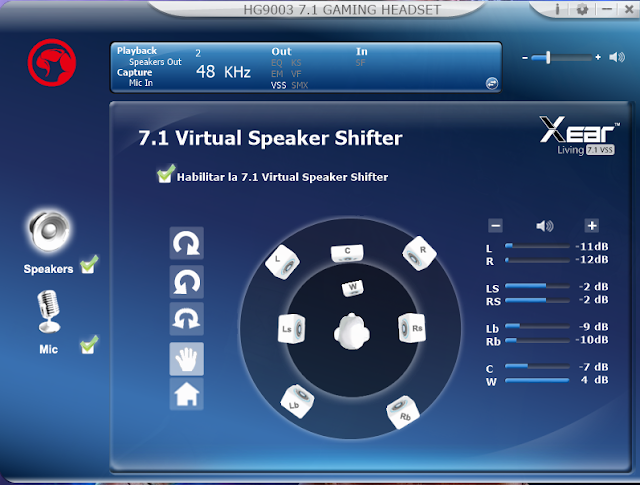Image resolution: width=640 pixels, height=485 pixels.
Task: Click the master volume minus sign
Action: (x=525, y=58)
